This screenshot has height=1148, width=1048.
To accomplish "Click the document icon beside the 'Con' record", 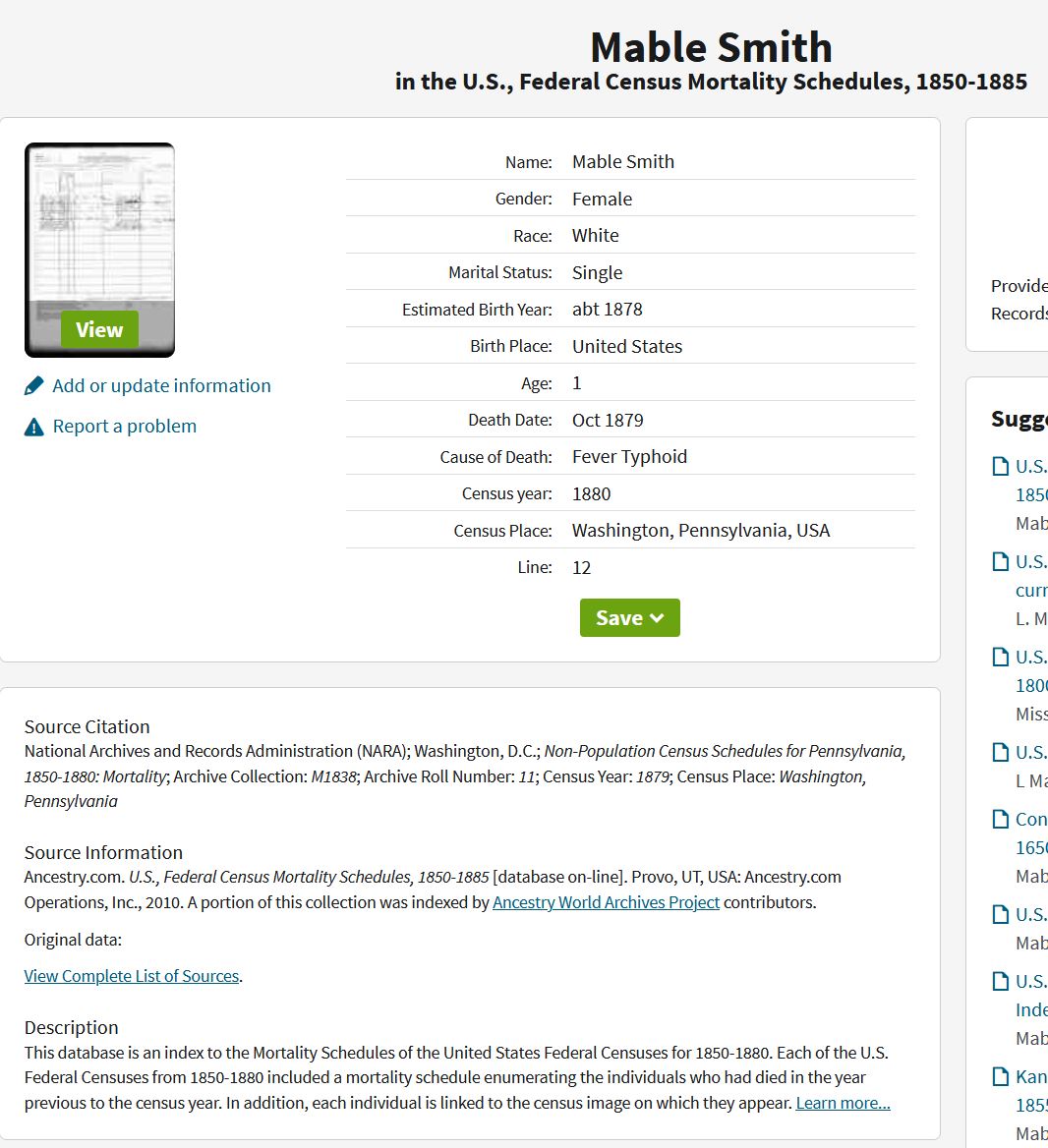I will (1001, 819).
